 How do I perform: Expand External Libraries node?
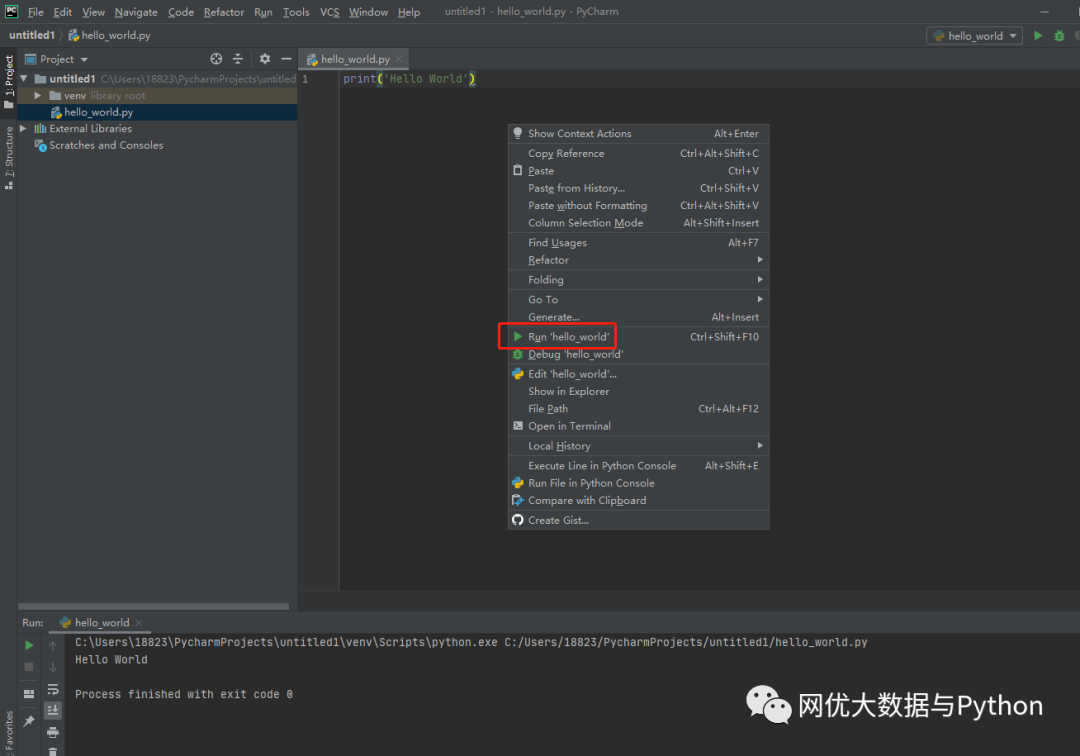[23, 129]
